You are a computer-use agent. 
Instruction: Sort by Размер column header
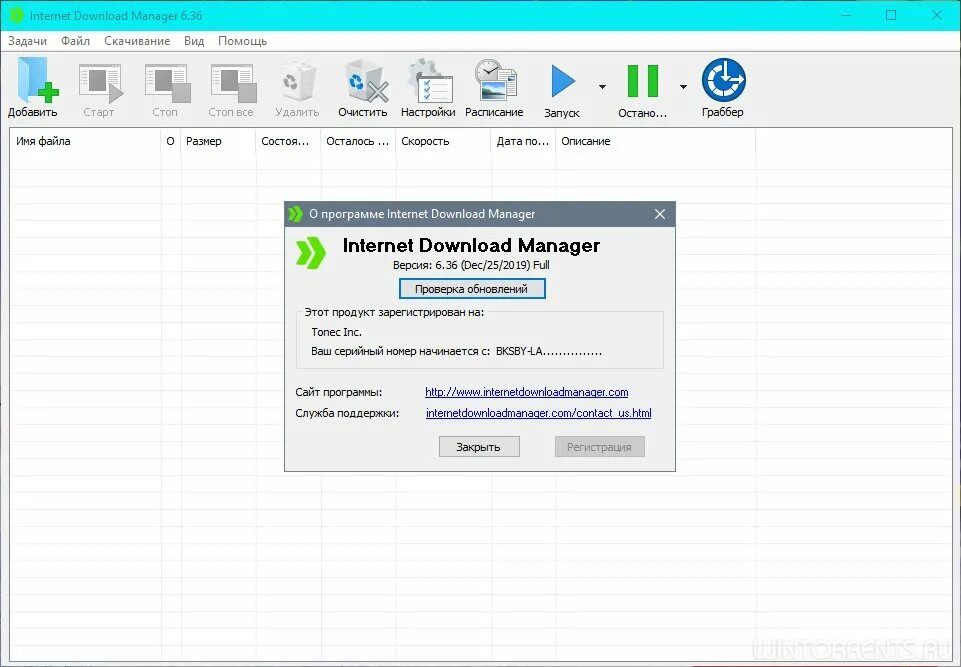pos(218,141)
